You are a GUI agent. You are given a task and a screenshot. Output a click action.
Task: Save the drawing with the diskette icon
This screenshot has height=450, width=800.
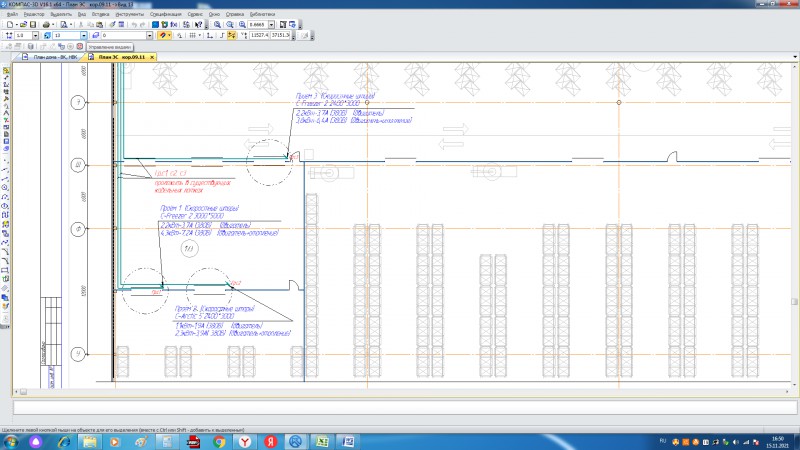[33, 24]
